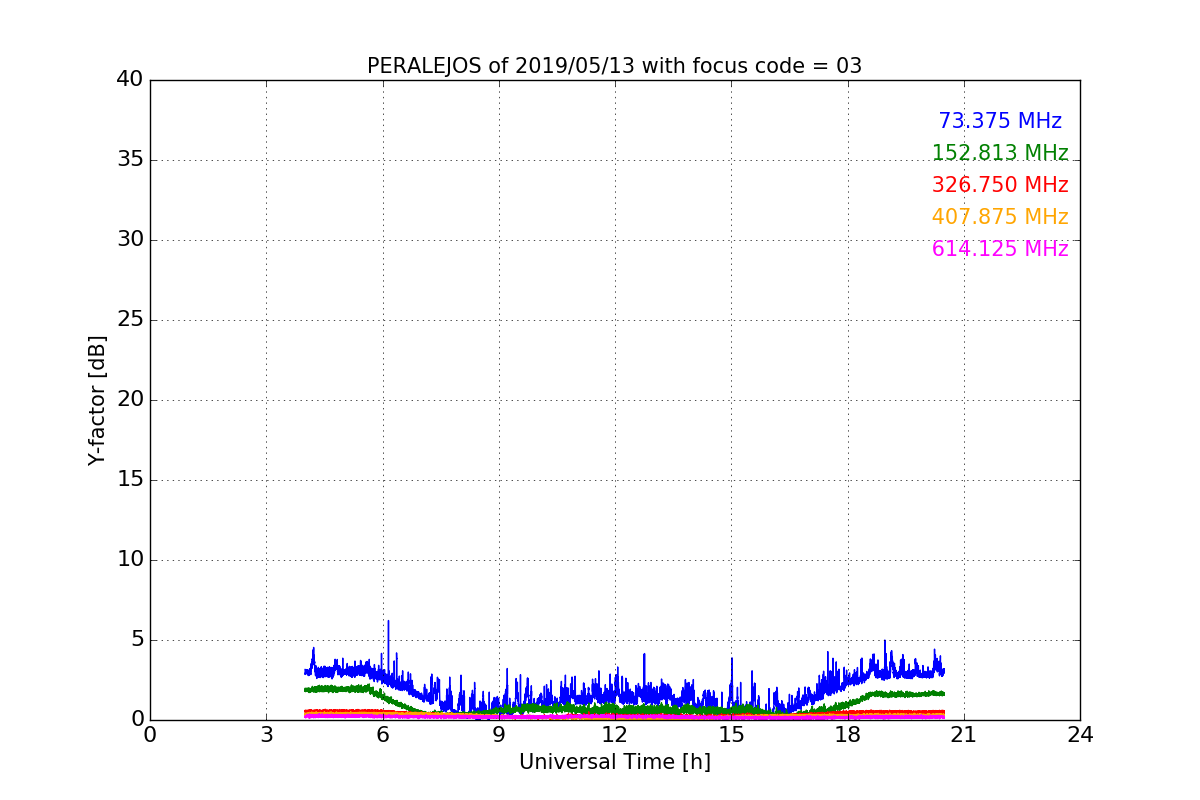This screenshot has height=800, width=1200.
Task: Select the '73.375 MHz' legend label
Action: coord(1000,121)
